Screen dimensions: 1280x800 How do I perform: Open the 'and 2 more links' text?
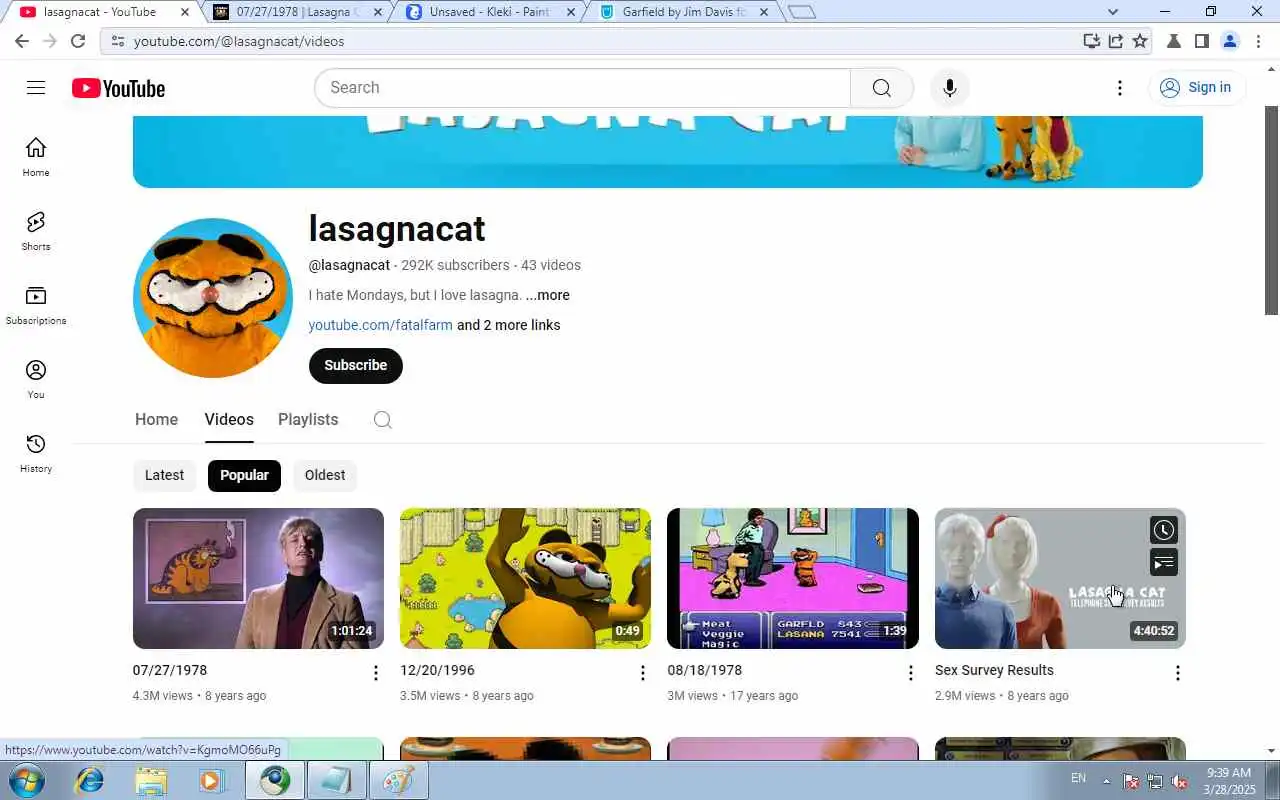pyautogui.click(x=508, y=325)
